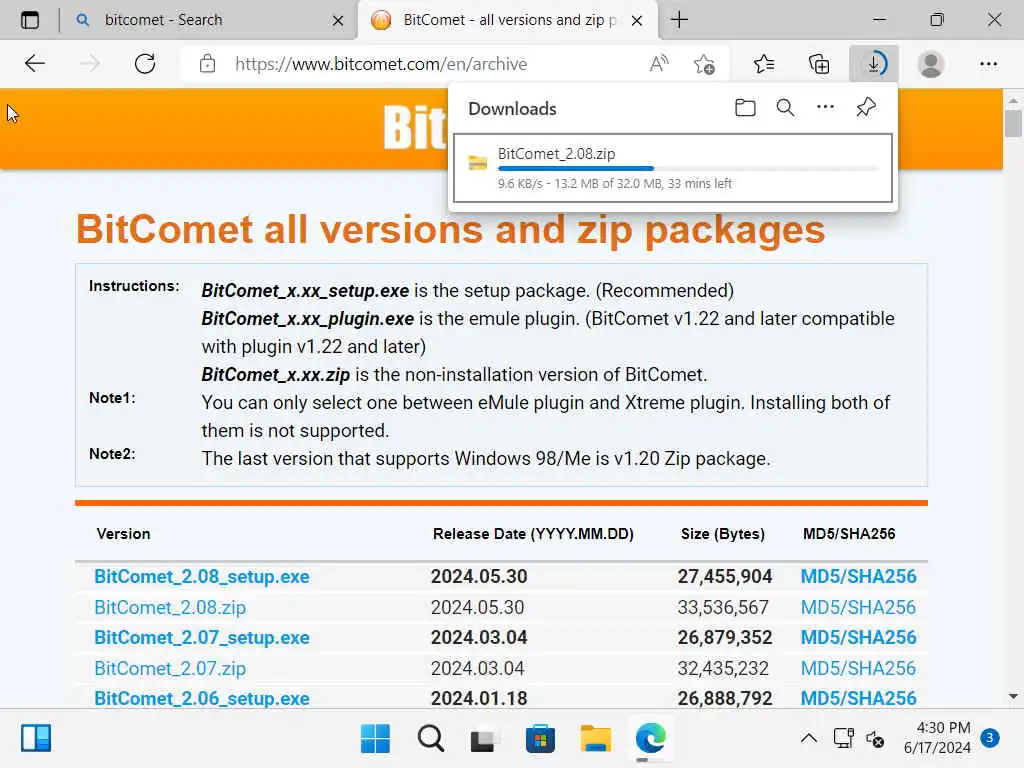
Task: Open the Windows Start menu
Action: 375,739
